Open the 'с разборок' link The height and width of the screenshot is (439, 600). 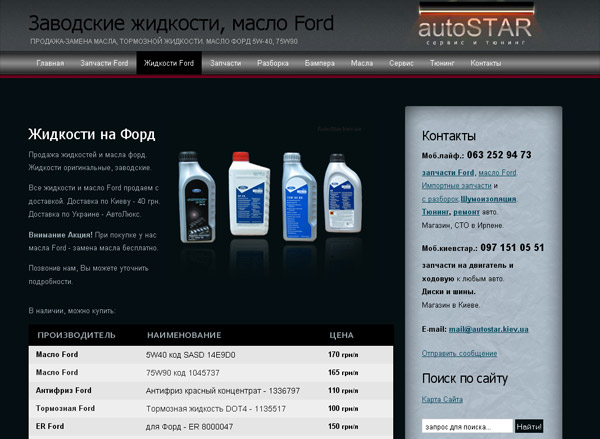(440, 199)
